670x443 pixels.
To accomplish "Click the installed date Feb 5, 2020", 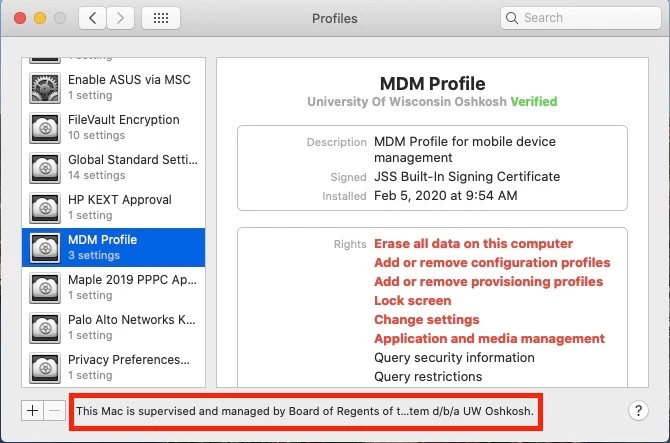I will click(446, 196).
